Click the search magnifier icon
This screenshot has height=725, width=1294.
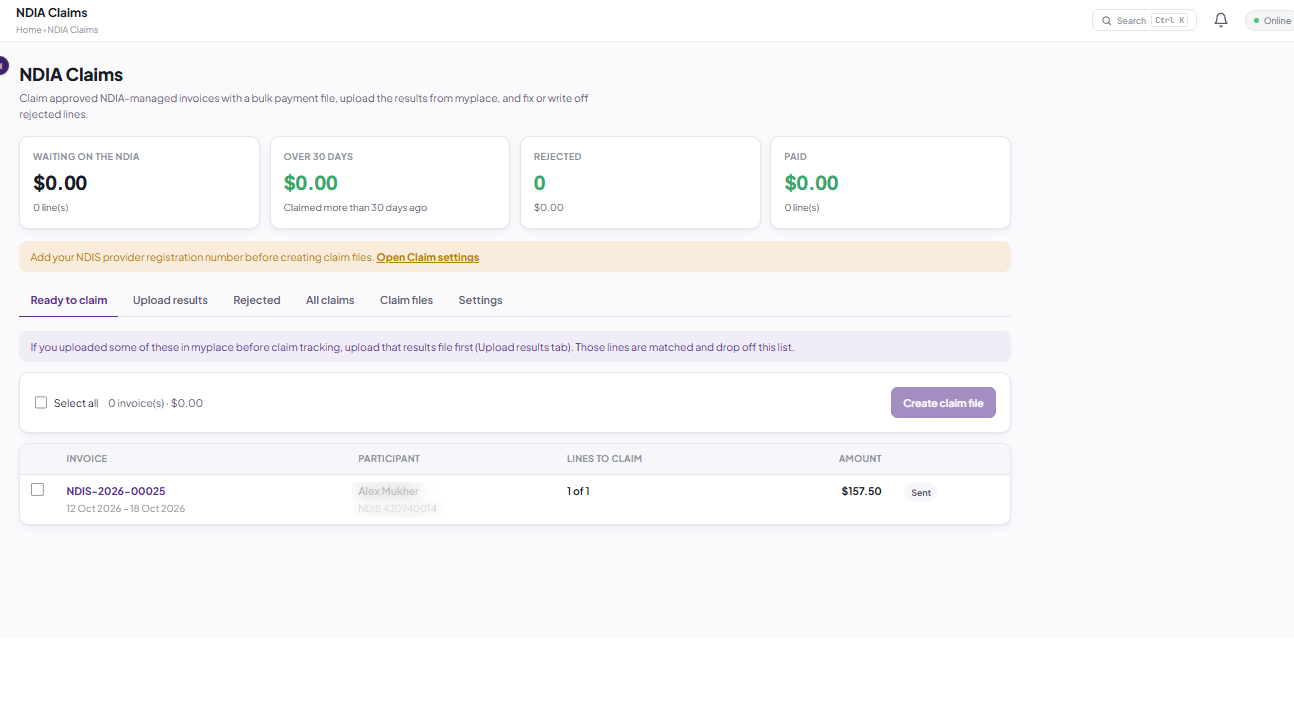pos(1107,20)
